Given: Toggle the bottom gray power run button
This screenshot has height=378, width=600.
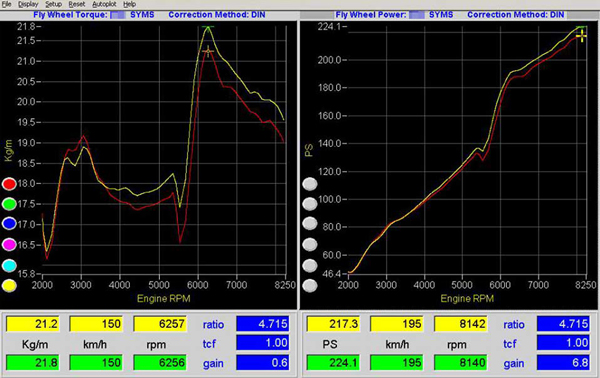Looking at the screenshot, I should pos(310,285).
